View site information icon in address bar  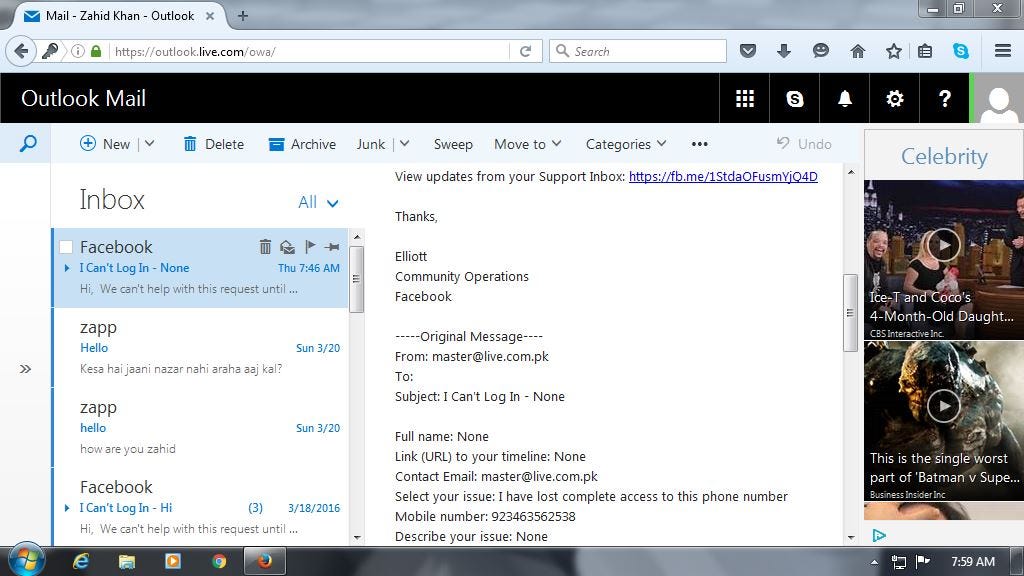coord(77,51)
